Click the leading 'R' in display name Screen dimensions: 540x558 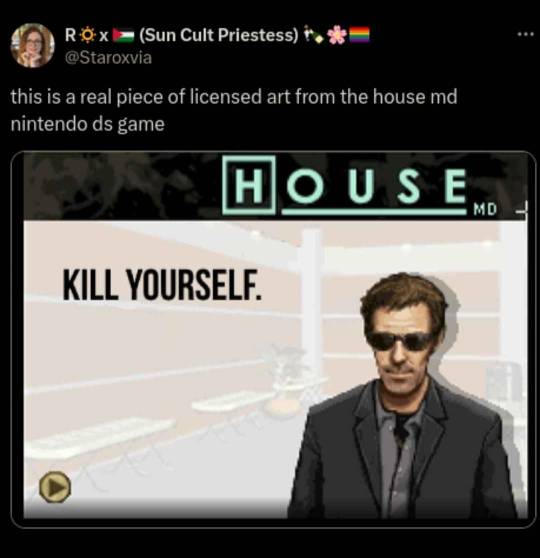[x=70, y=35]
